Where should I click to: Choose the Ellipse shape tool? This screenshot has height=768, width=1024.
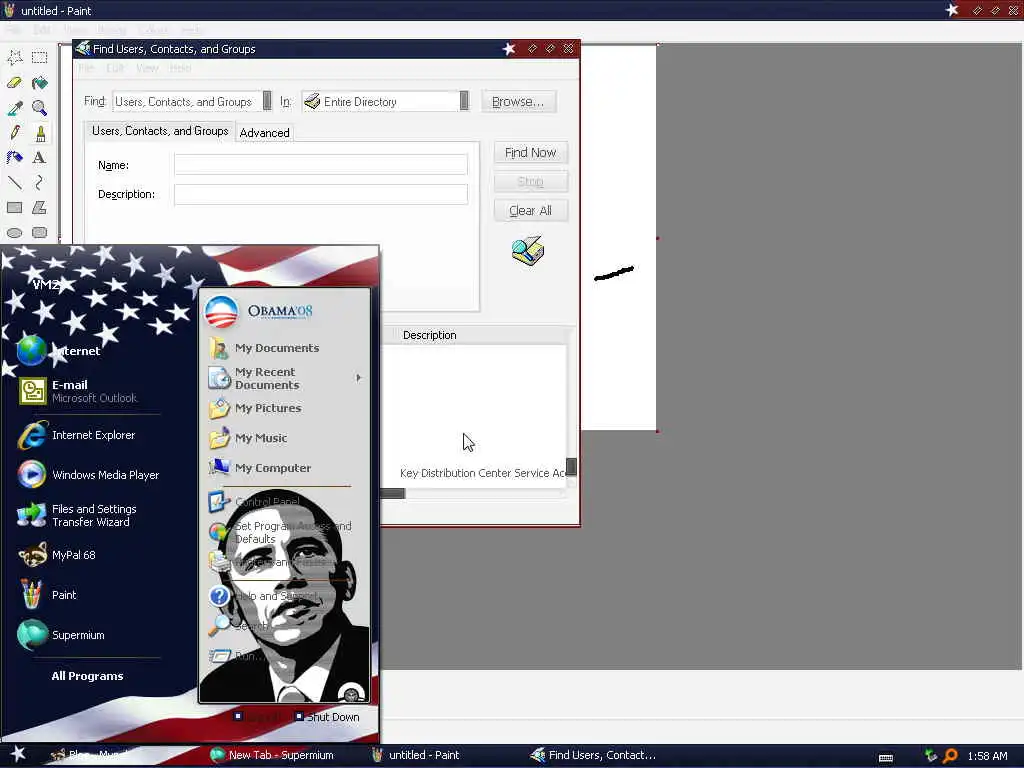[x=14, y=232]
